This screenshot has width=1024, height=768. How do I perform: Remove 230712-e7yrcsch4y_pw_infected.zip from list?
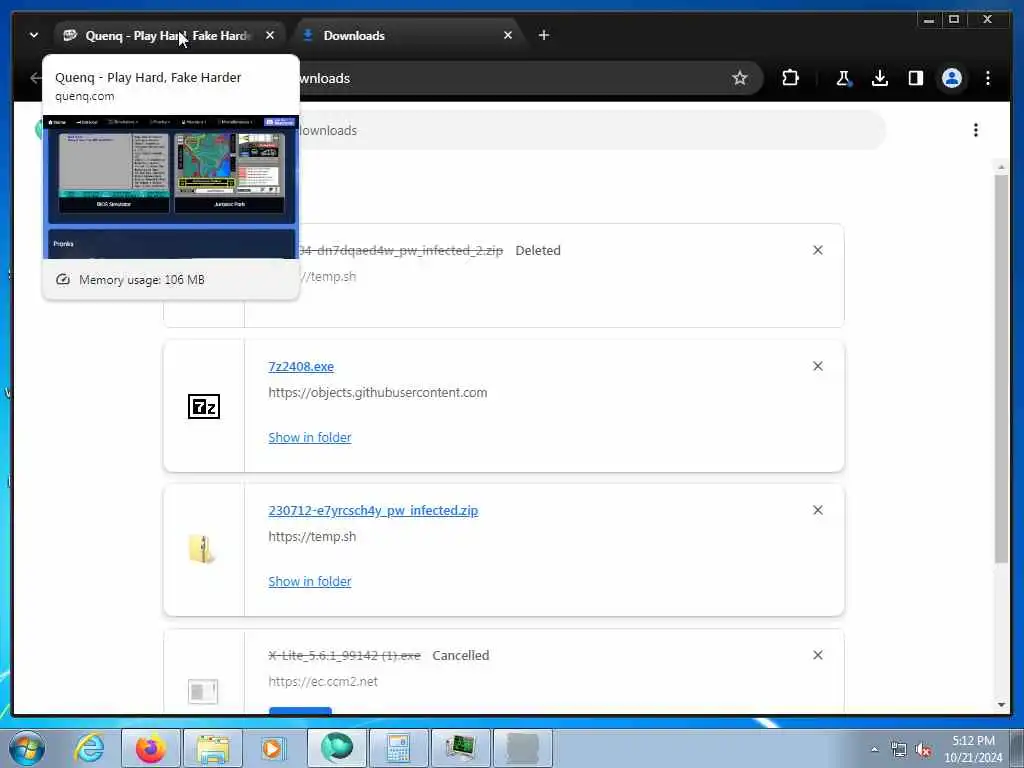click(818, 510)
